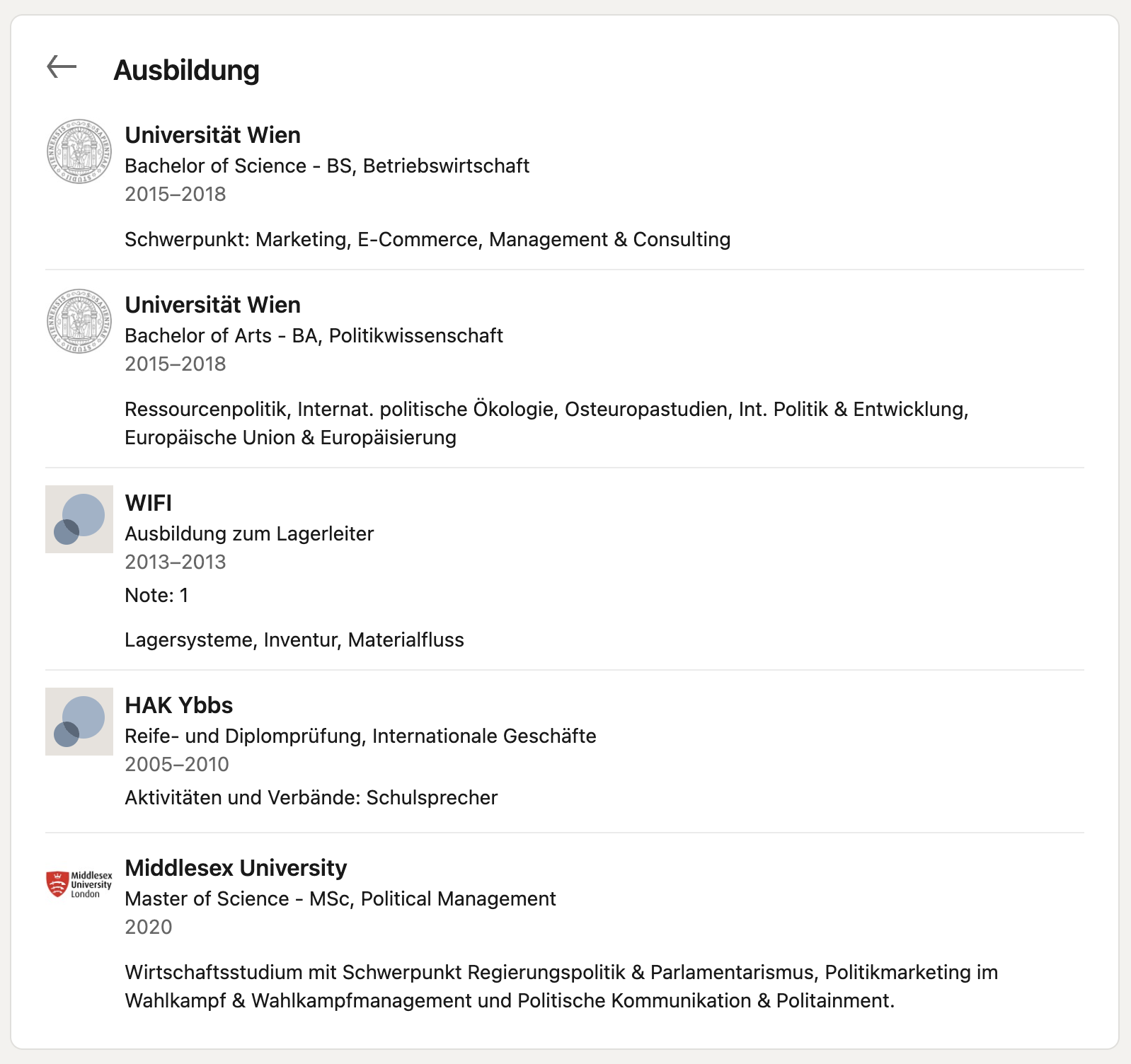Open the HAK Ybbs school title

pos(179,705)
